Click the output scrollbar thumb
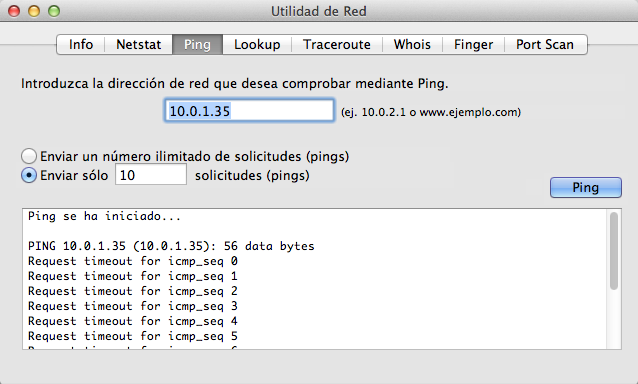638x384 pixels. tap(614, 251)
